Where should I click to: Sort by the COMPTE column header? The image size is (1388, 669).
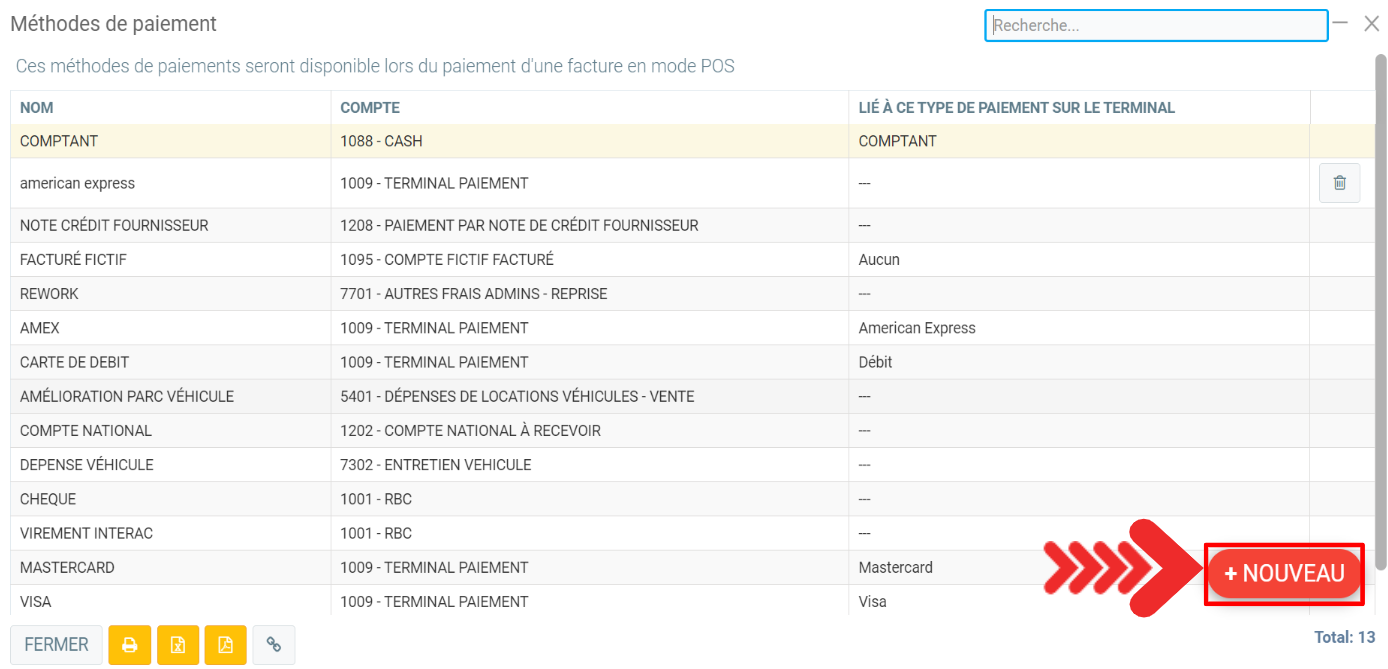pyautogui.click(x=370, y=107)
